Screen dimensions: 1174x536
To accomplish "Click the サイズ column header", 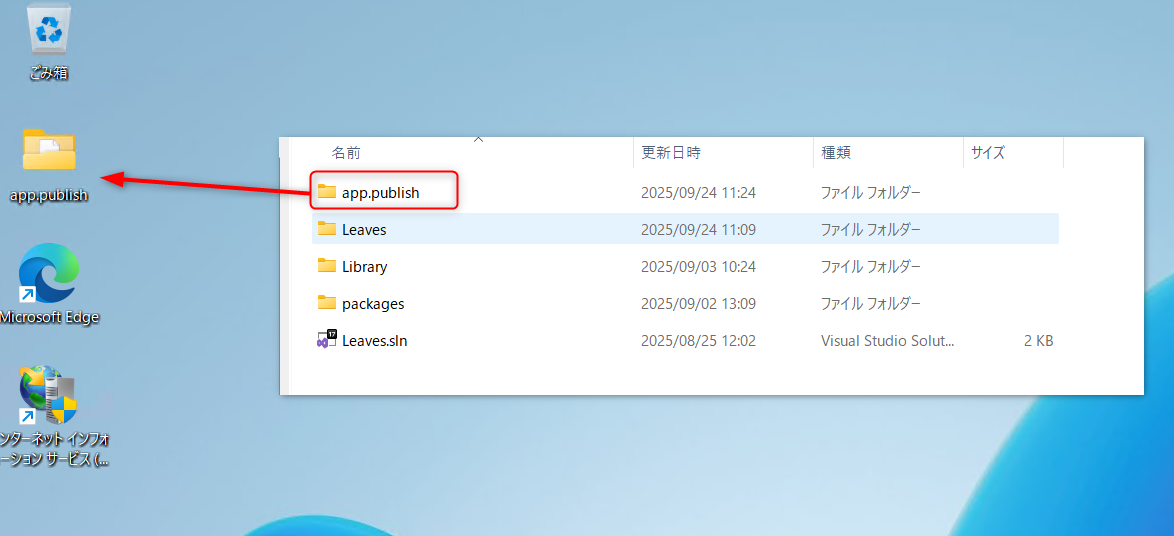I will tap(987, 153).
